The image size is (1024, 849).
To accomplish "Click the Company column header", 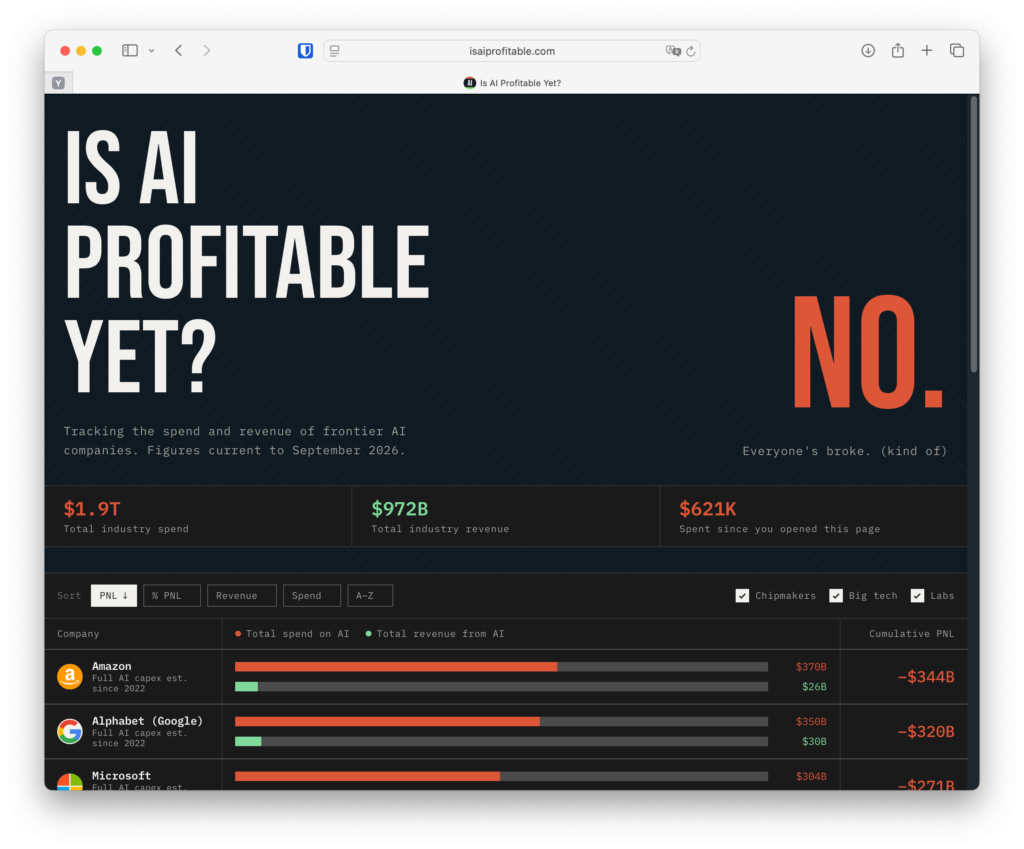I will tap(78, 633).
